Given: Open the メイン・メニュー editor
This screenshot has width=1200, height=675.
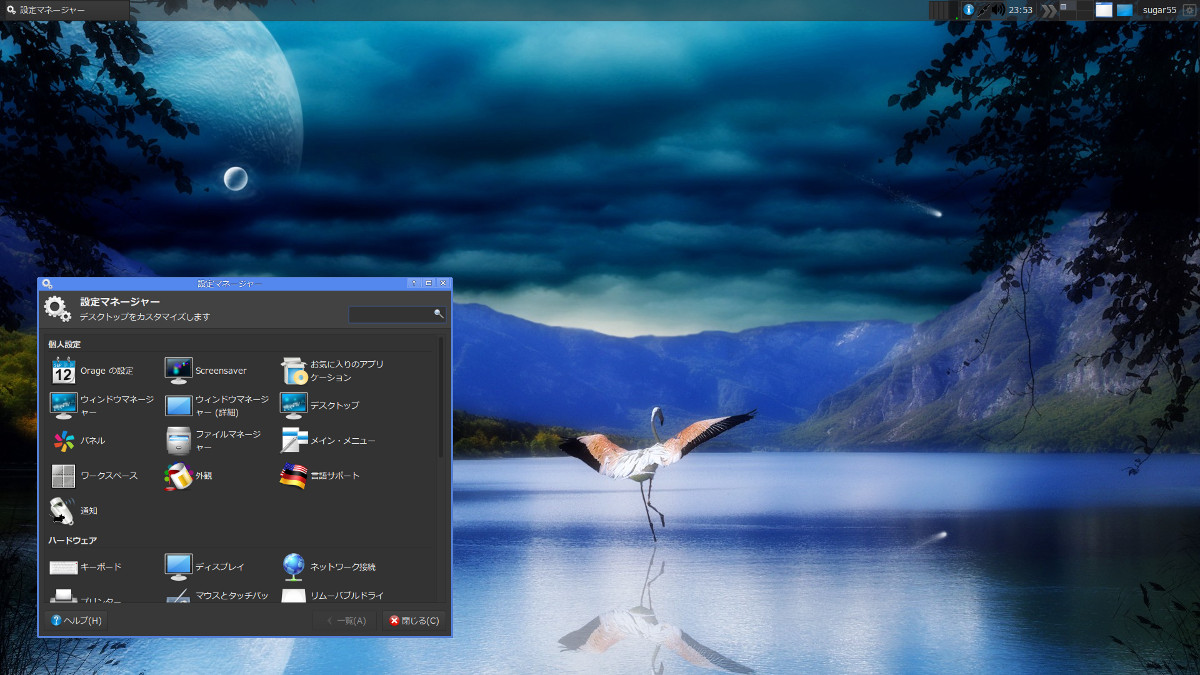Looking at the screenshot, I should click(328, 440).
